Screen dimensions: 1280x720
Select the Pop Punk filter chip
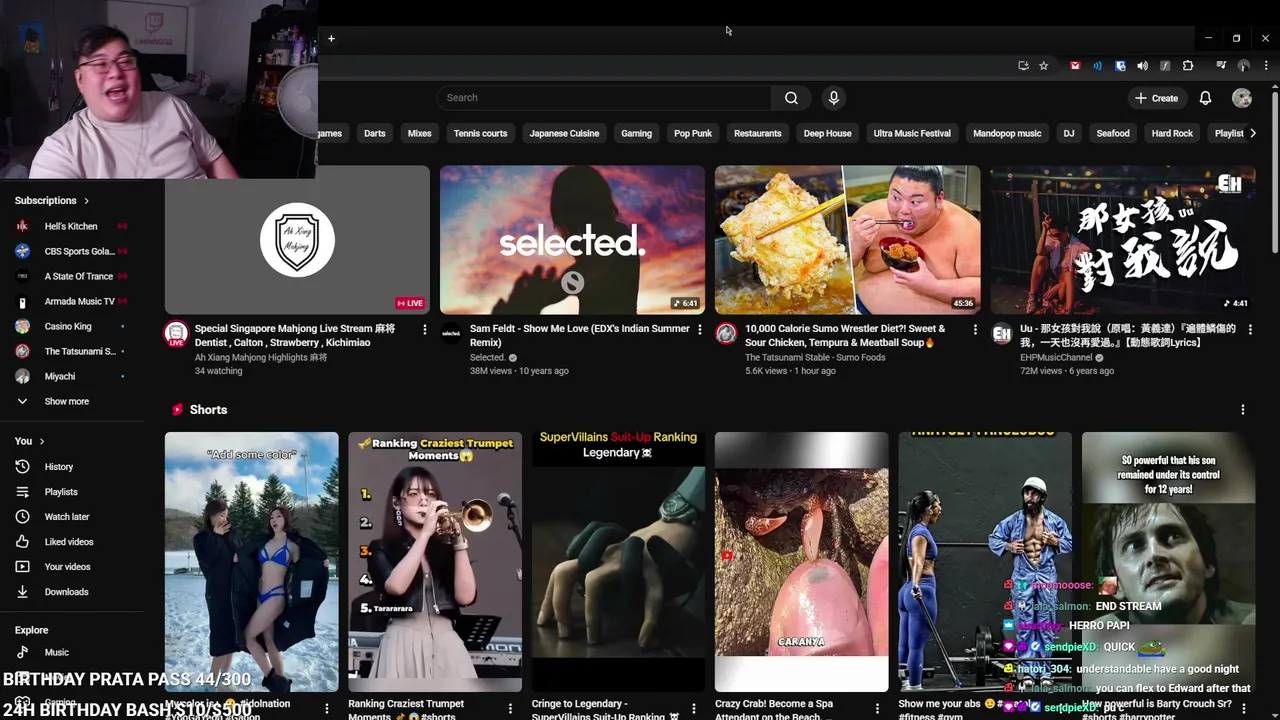click(x=693, y=133)
